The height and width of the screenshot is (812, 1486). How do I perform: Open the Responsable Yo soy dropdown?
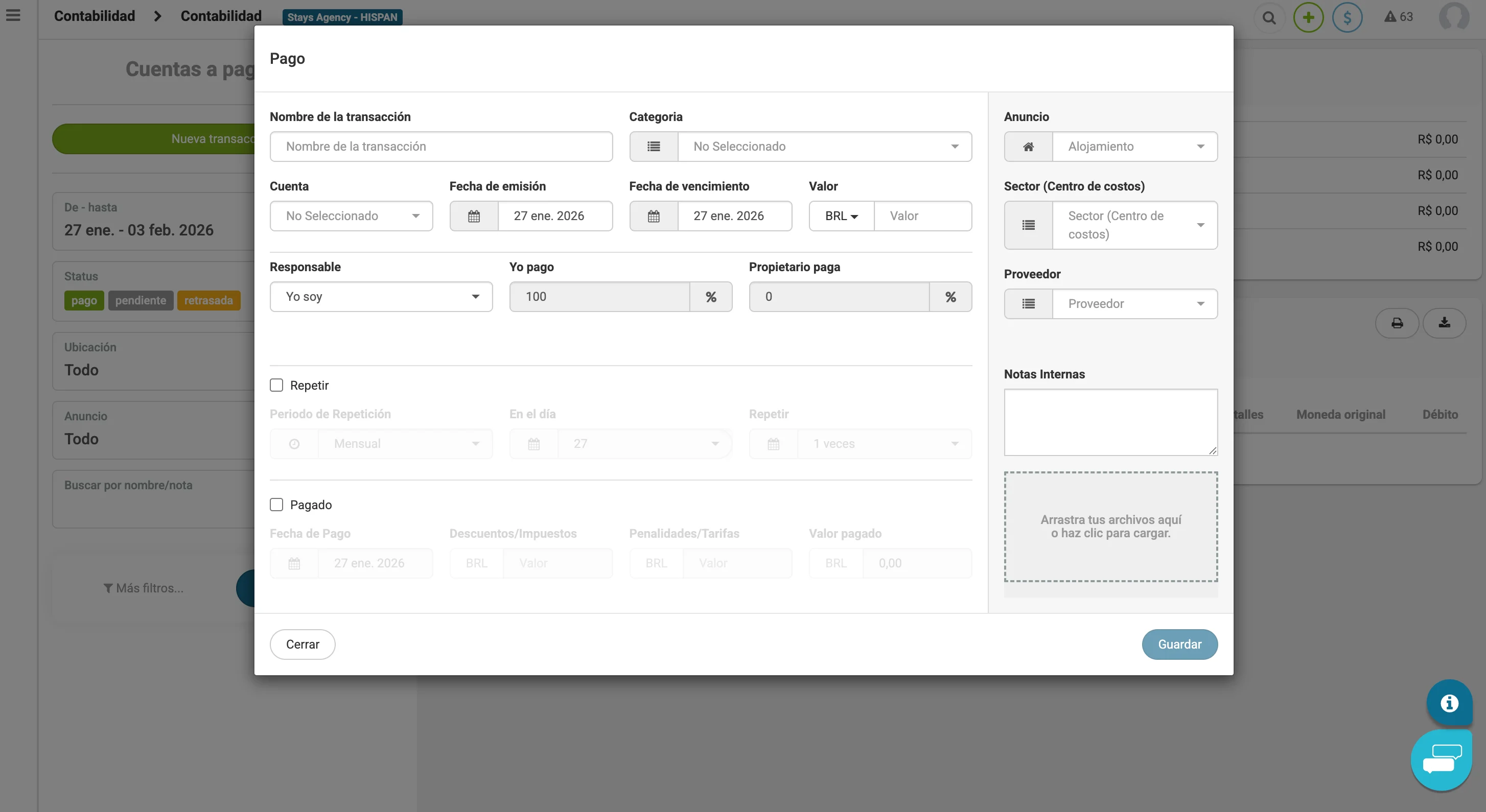pos(381,296)
